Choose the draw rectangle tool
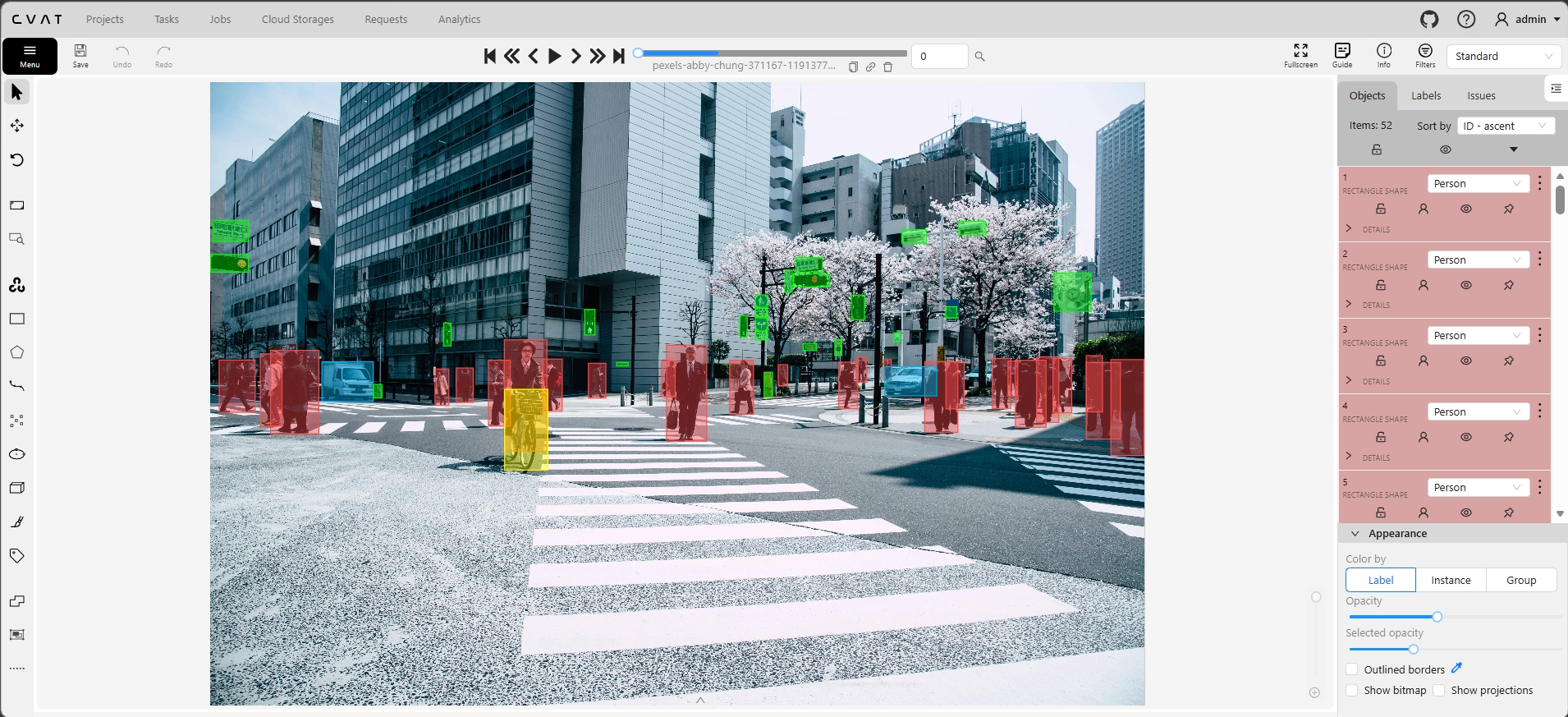Screen dimensions: 1568x717 [17, 319]
